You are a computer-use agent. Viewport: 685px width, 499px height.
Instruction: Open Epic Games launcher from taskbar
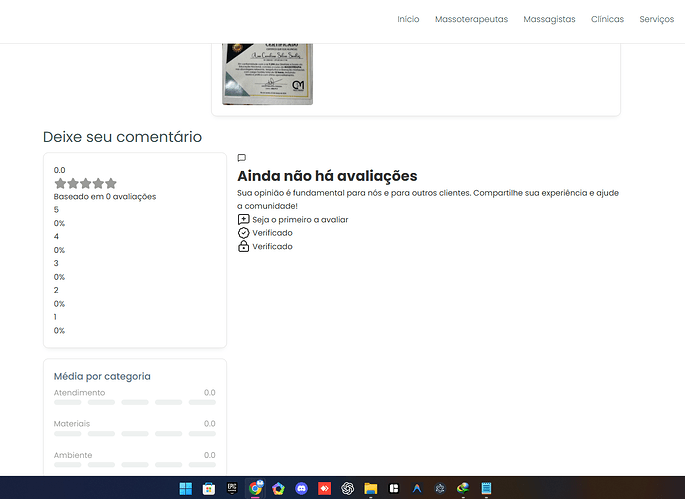(232, 488)
